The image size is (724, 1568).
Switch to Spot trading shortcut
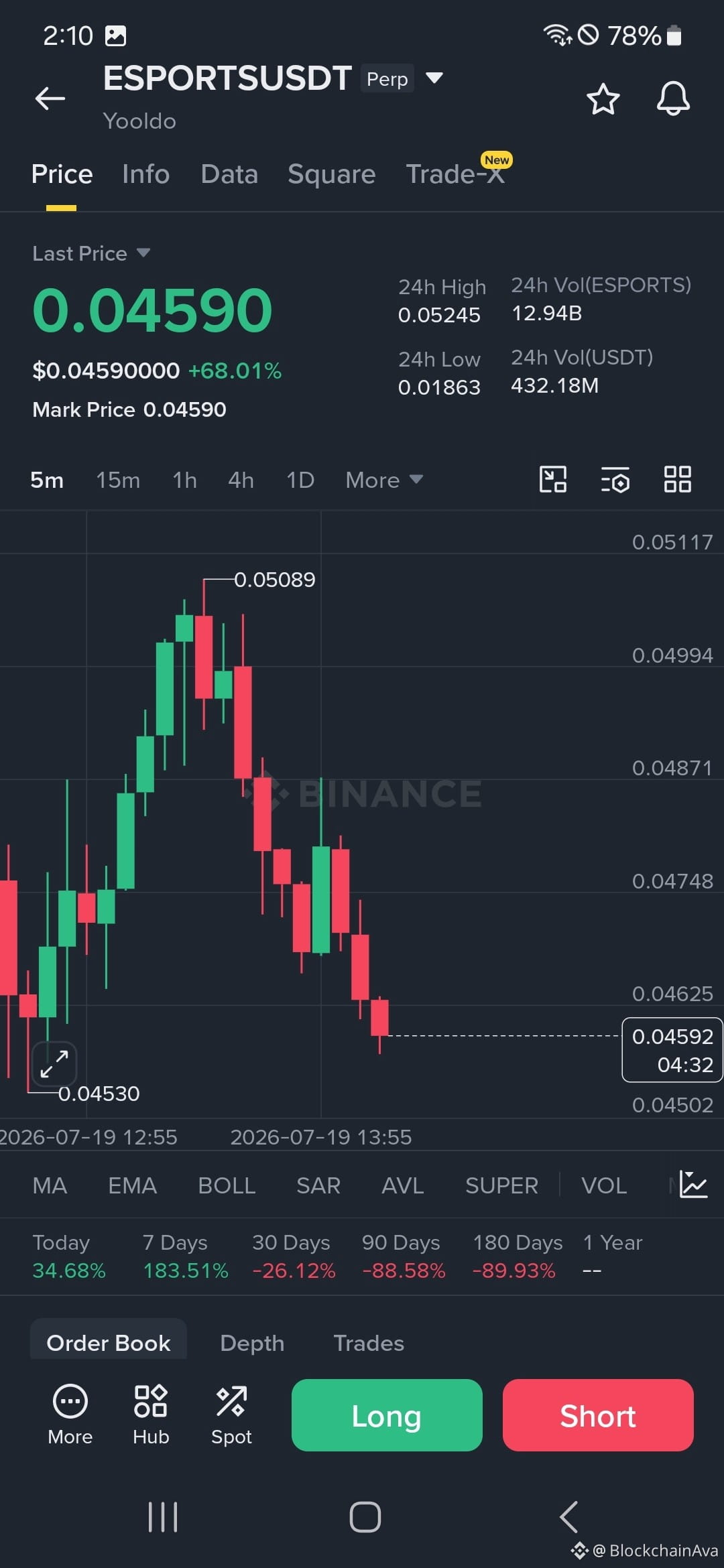231,1414
